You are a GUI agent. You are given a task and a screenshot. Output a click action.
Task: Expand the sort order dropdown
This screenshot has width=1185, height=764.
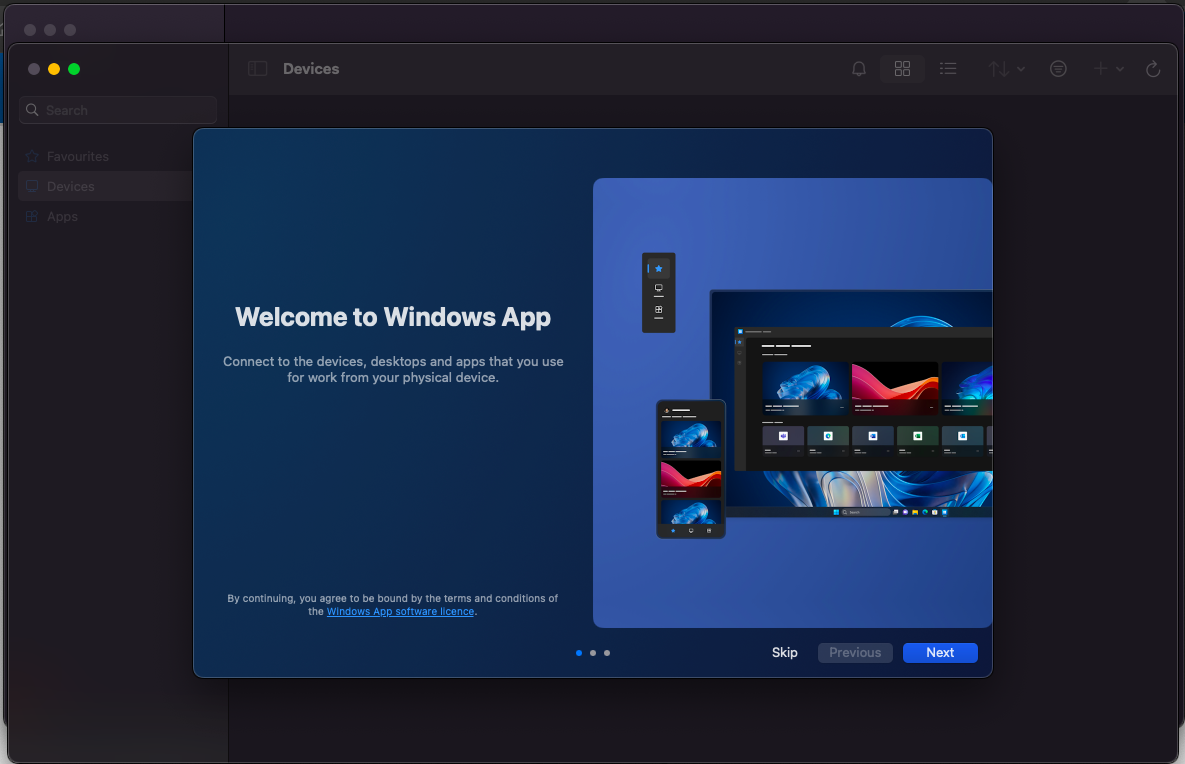[x=1006, y=69]
